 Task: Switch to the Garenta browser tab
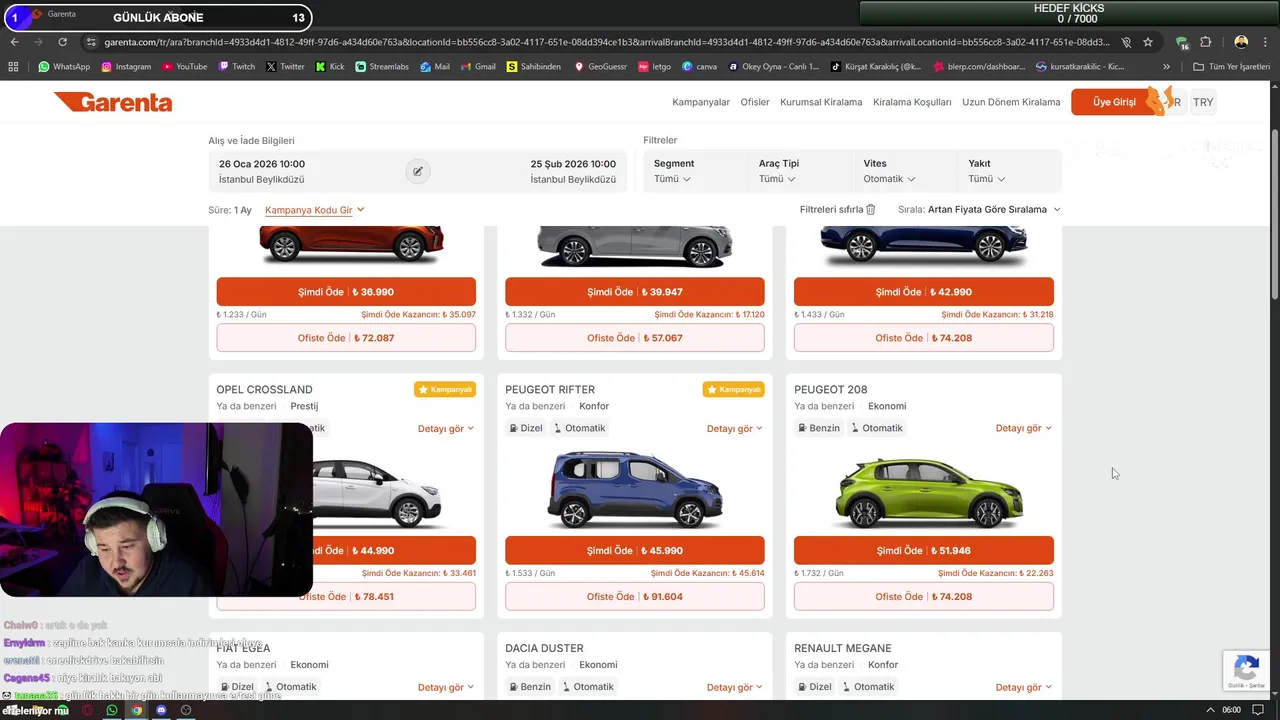[x=60, y=14]
